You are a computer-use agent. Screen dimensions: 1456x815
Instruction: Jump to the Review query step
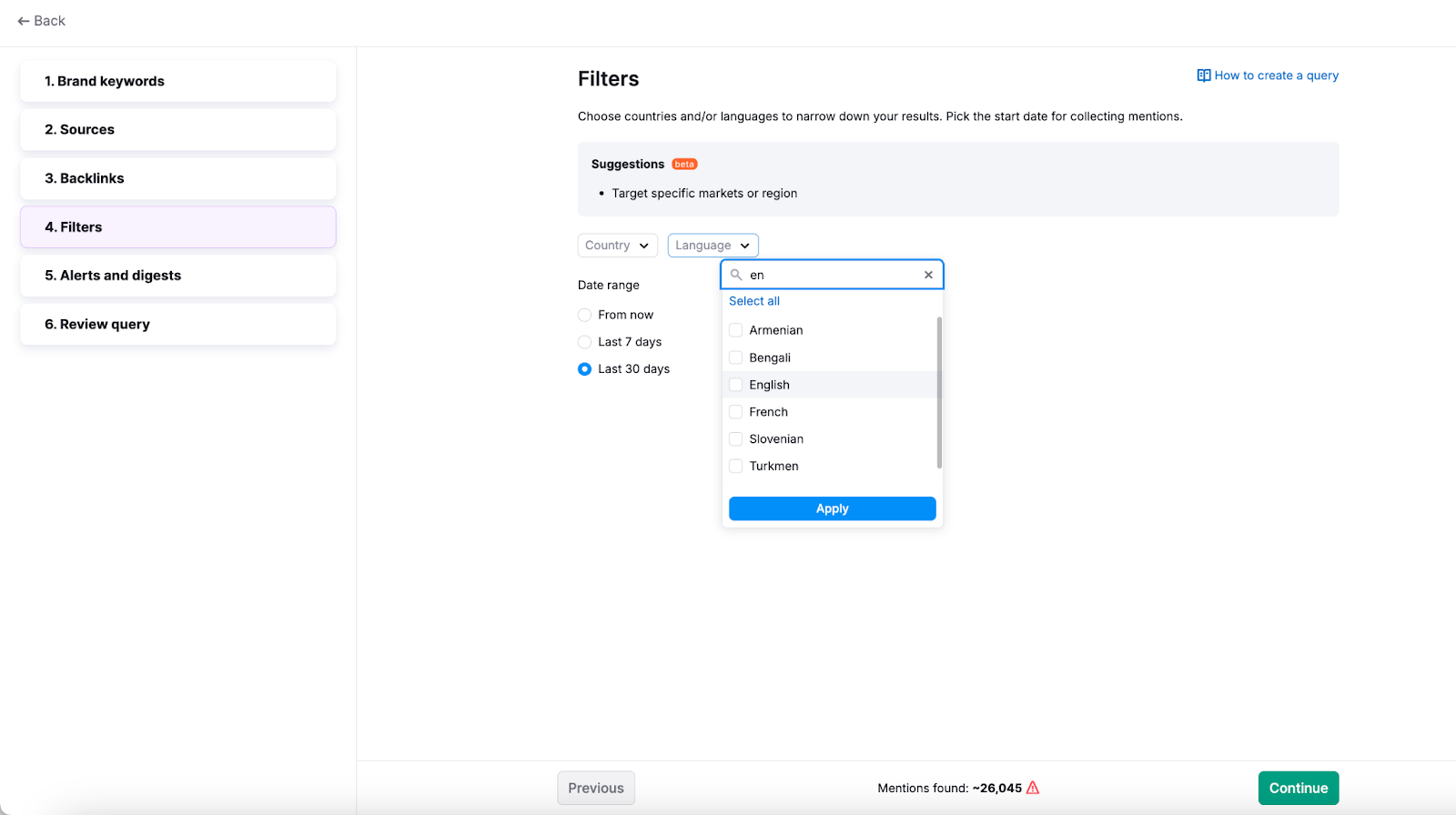pos(178,325)
